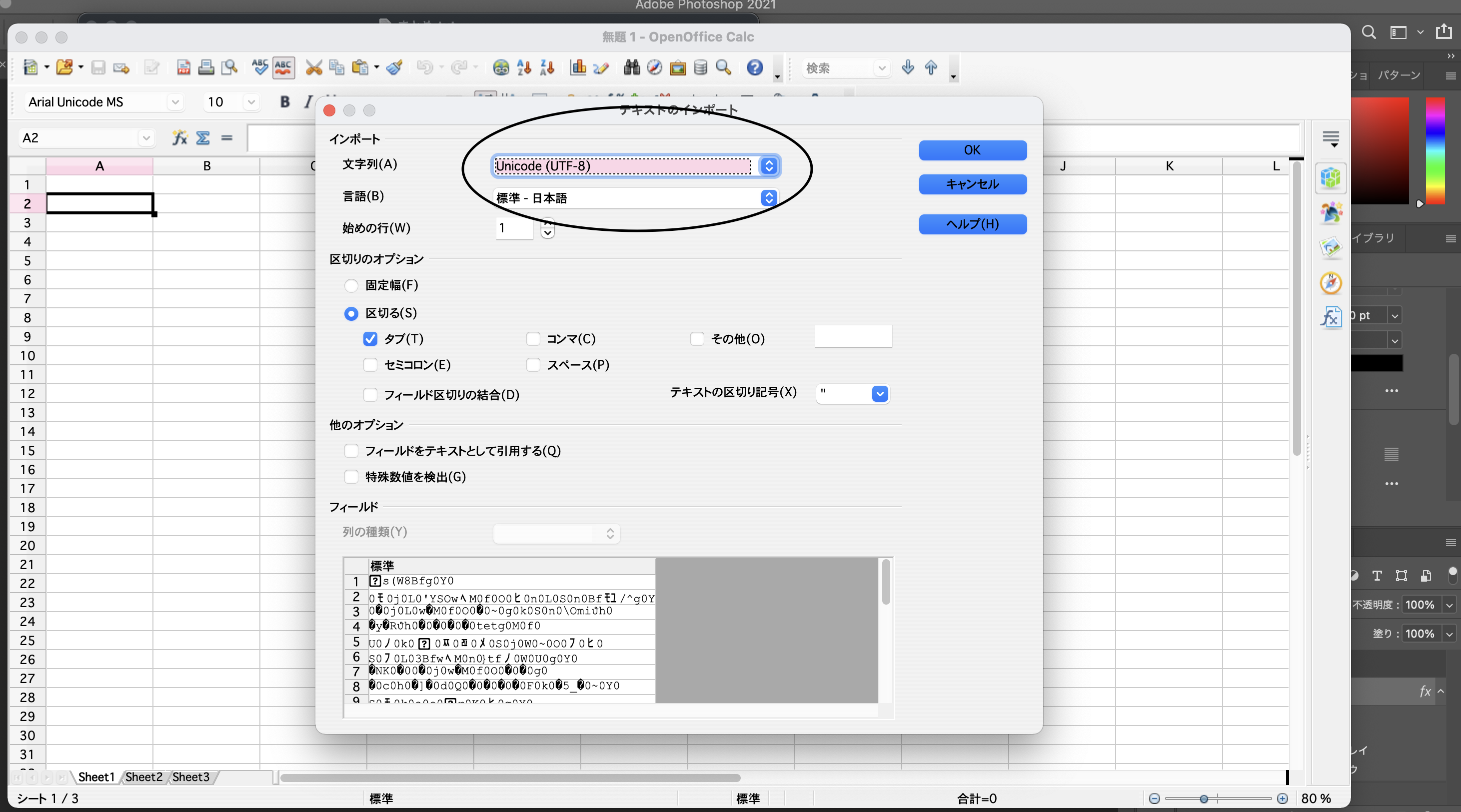Toggle AutoSpellcheck in the toolbar

tap(283, 67)
